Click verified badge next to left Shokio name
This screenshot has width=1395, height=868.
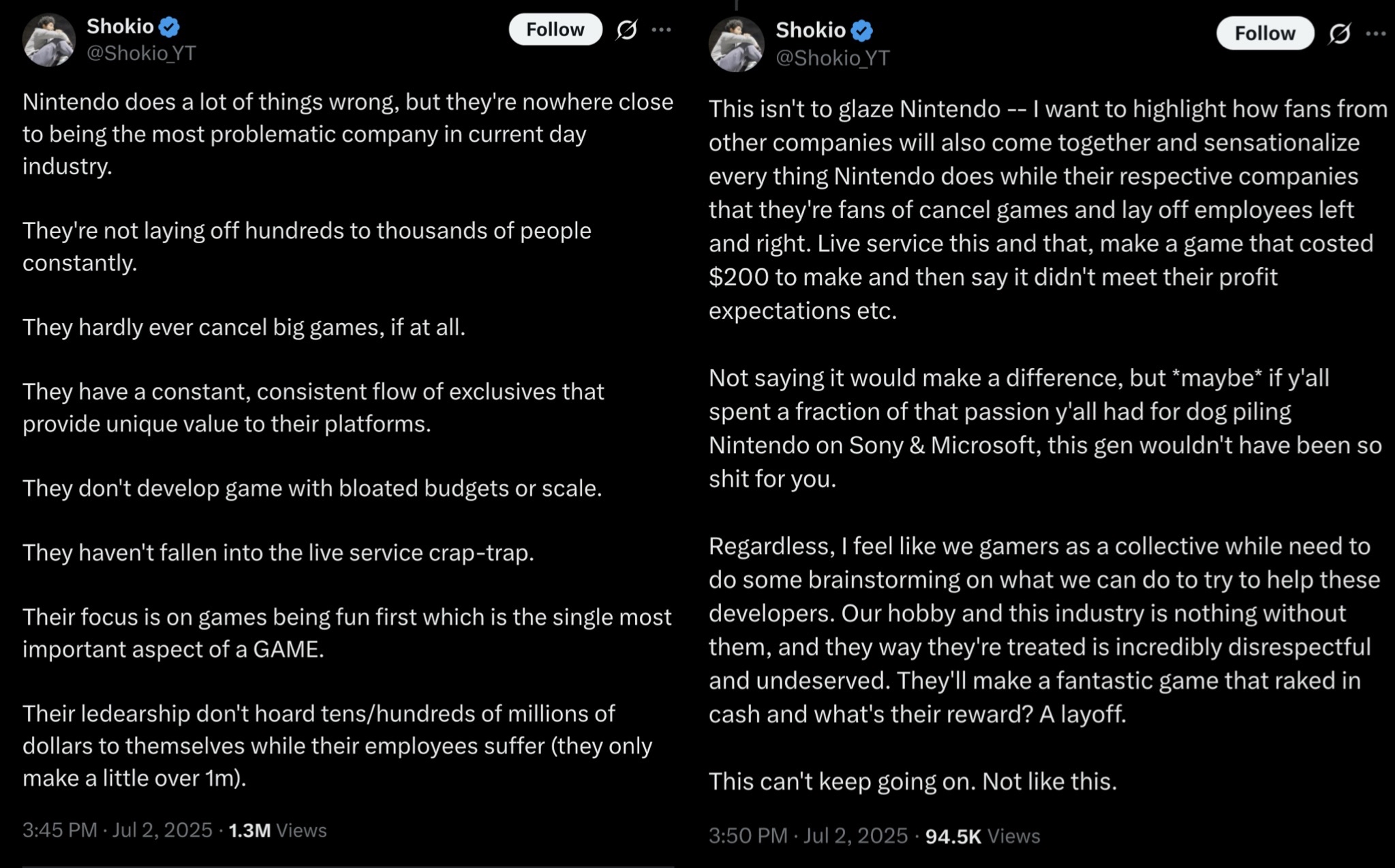pos(169,27)
